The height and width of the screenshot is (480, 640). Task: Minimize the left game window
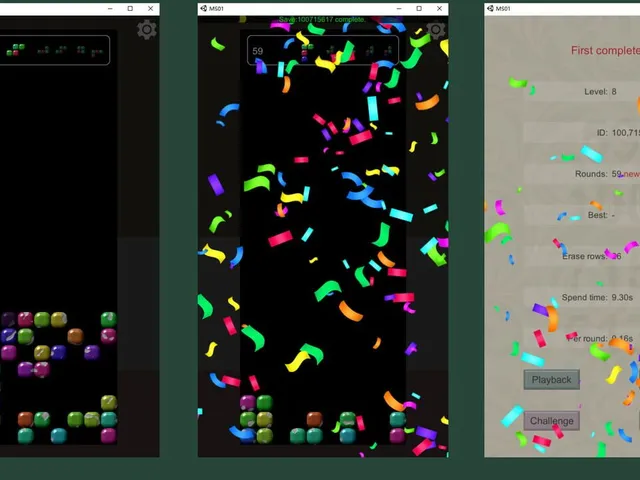click(x=110, y=9)
